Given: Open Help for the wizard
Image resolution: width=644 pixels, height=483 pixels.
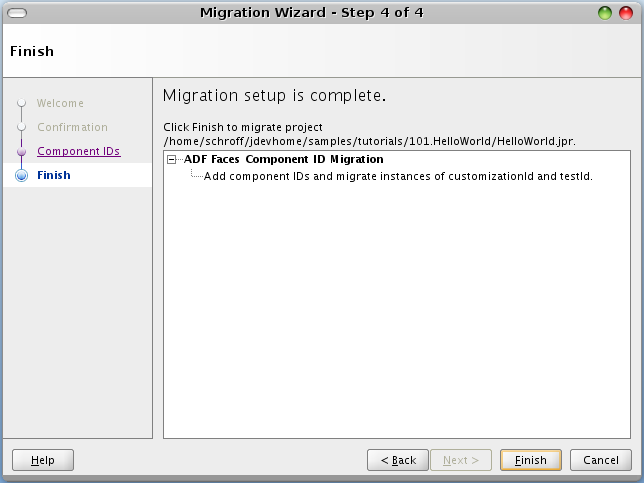Looking at the screenshot, I should [43, 460].
